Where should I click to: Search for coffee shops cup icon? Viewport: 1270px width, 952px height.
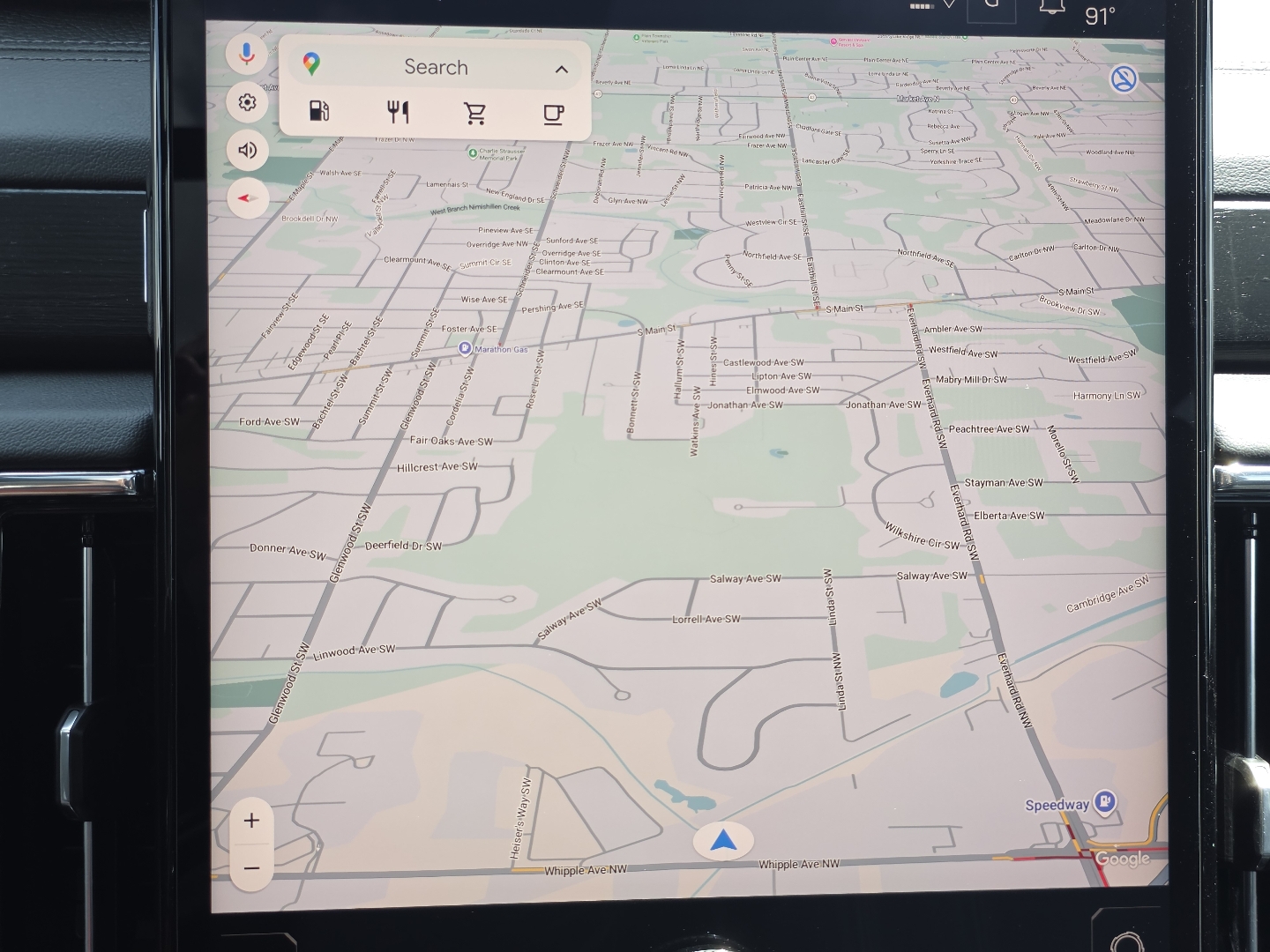pyautogui.click(x=553, y=114)
